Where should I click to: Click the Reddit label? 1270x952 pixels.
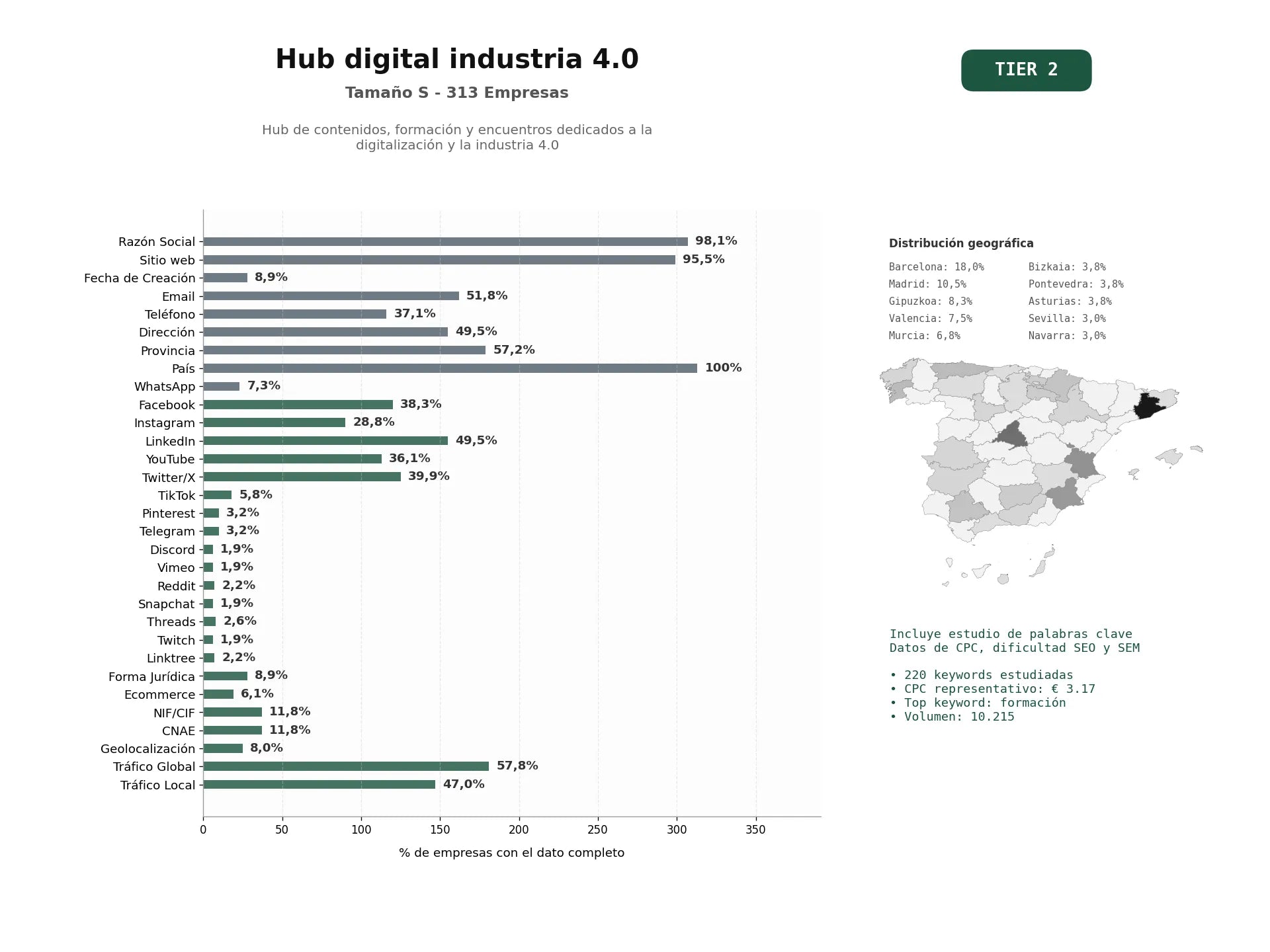point(176,586)
